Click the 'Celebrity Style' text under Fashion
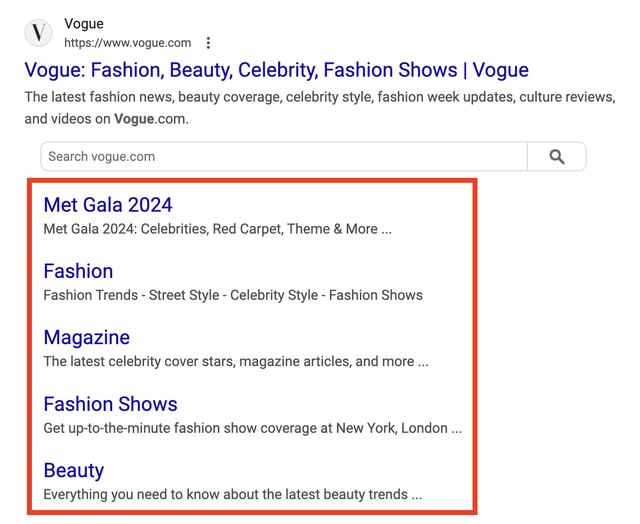Screen dimensions: 640x524 270,295
